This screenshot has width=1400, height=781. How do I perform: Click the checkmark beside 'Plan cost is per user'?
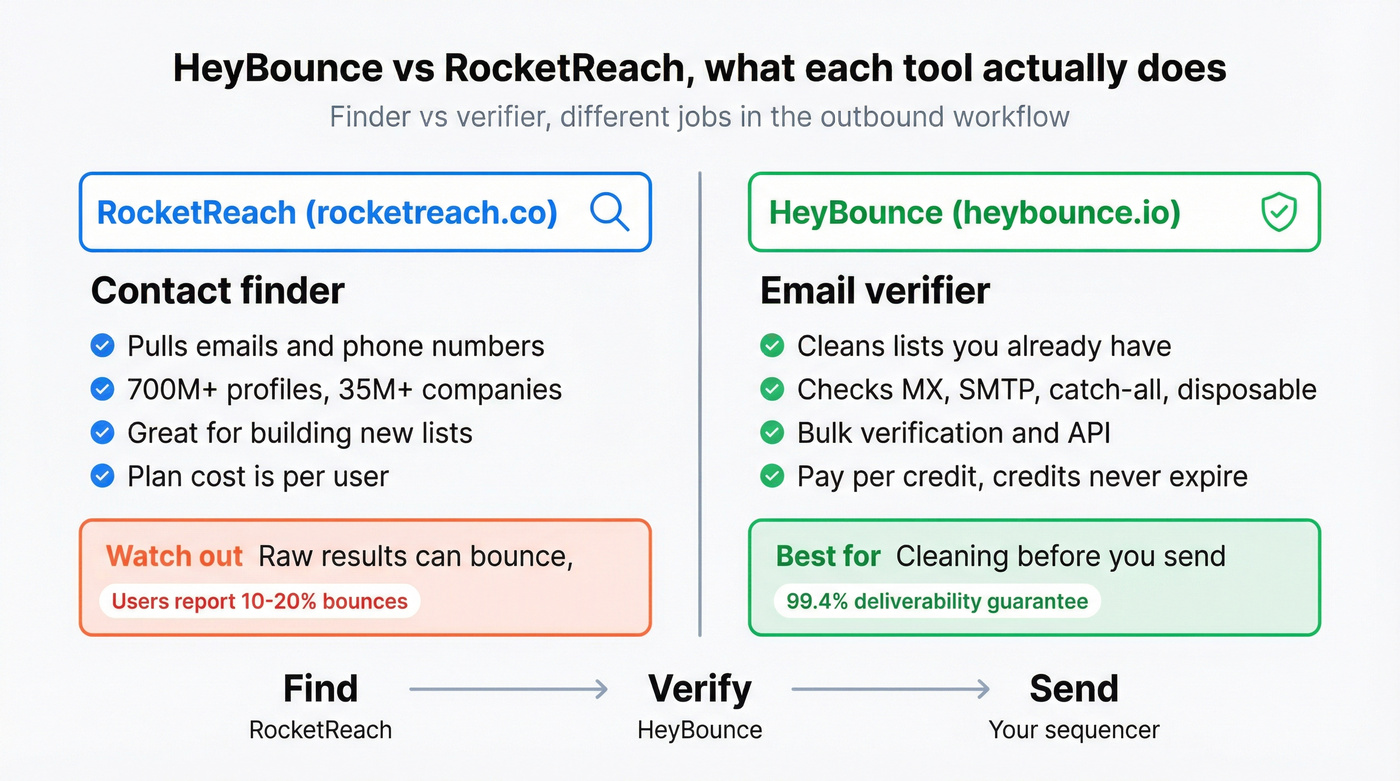click(102, 476)
